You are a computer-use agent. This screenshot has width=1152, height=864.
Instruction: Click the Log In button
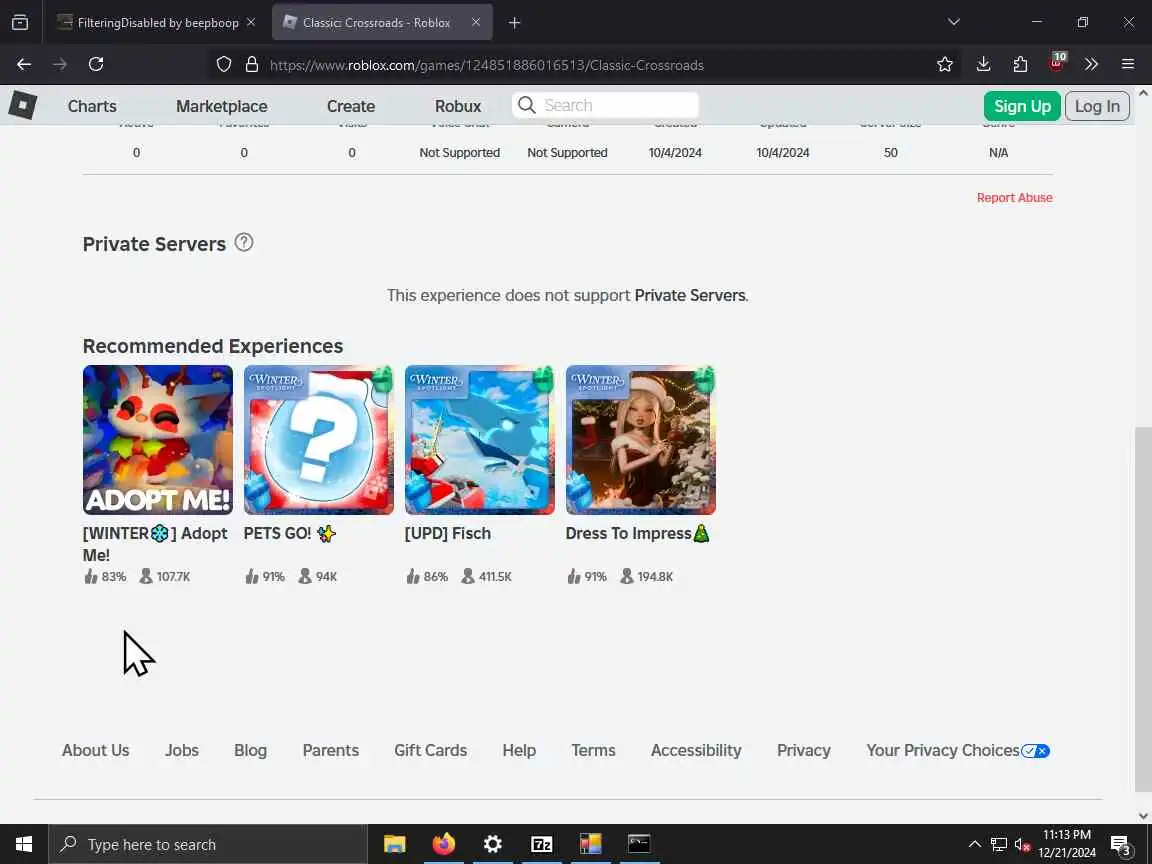1097,106
